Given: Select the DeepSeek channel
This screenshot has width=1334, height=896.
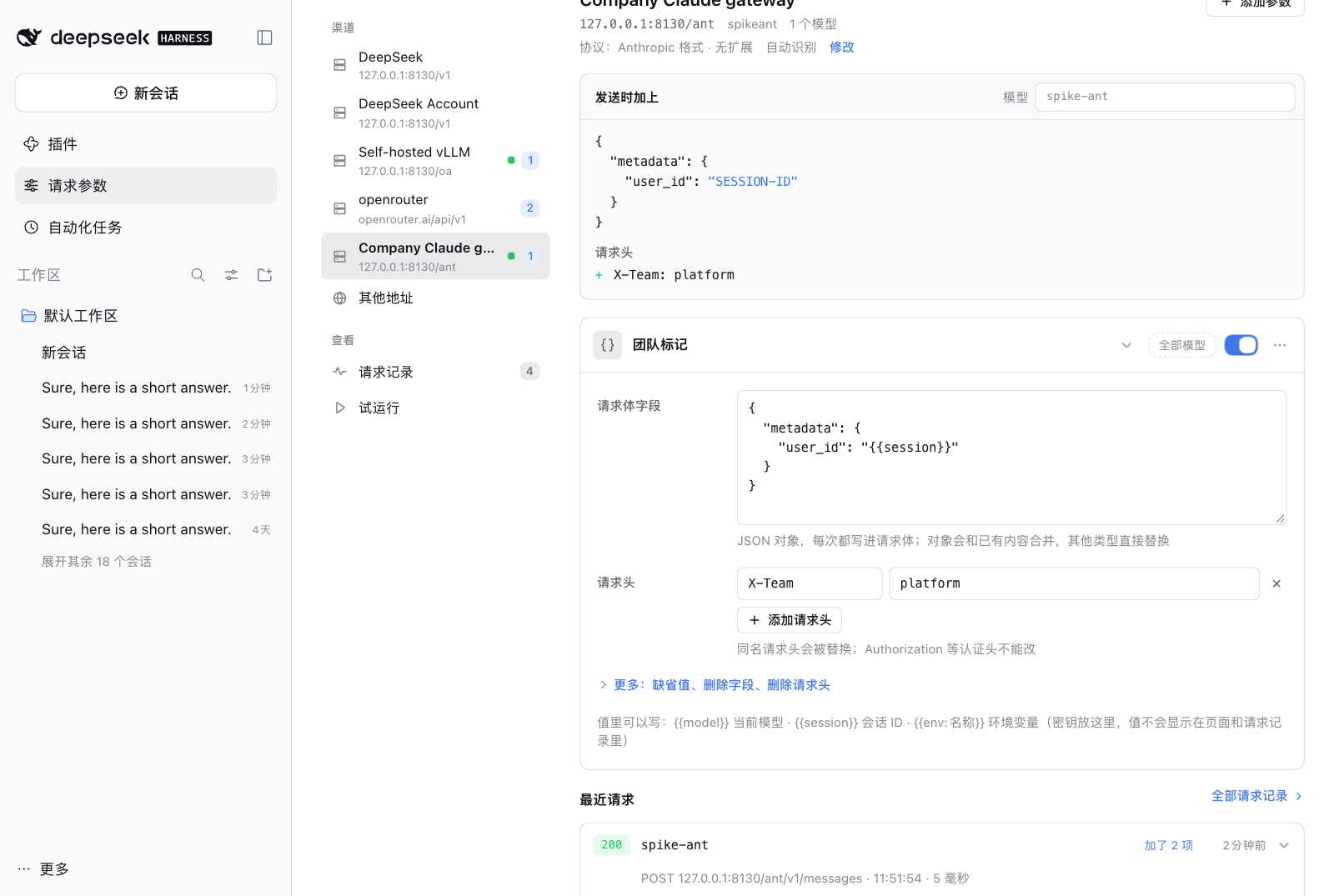Looking at the screenshot, I should point(435,65).
